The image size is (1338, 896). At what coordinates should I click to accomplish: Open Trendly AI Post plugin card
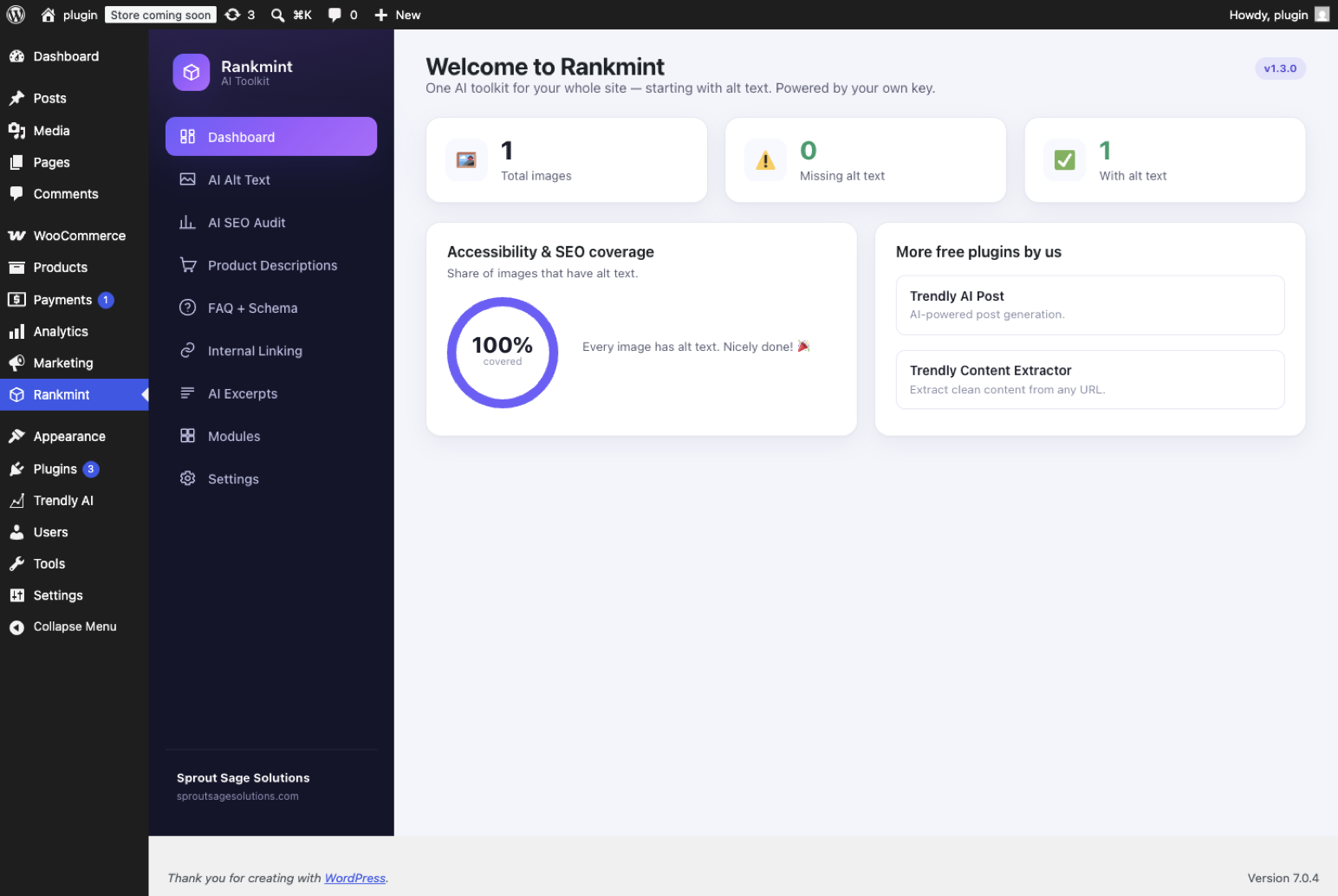1090,305
